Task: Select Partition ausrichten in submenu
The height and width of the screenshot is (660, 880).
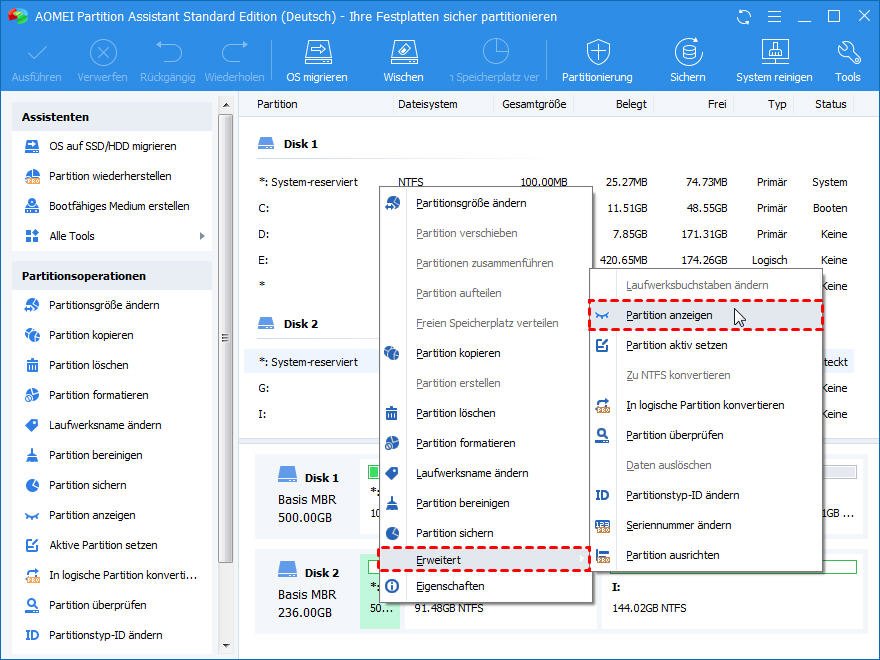Action: (x=706, y=555)
